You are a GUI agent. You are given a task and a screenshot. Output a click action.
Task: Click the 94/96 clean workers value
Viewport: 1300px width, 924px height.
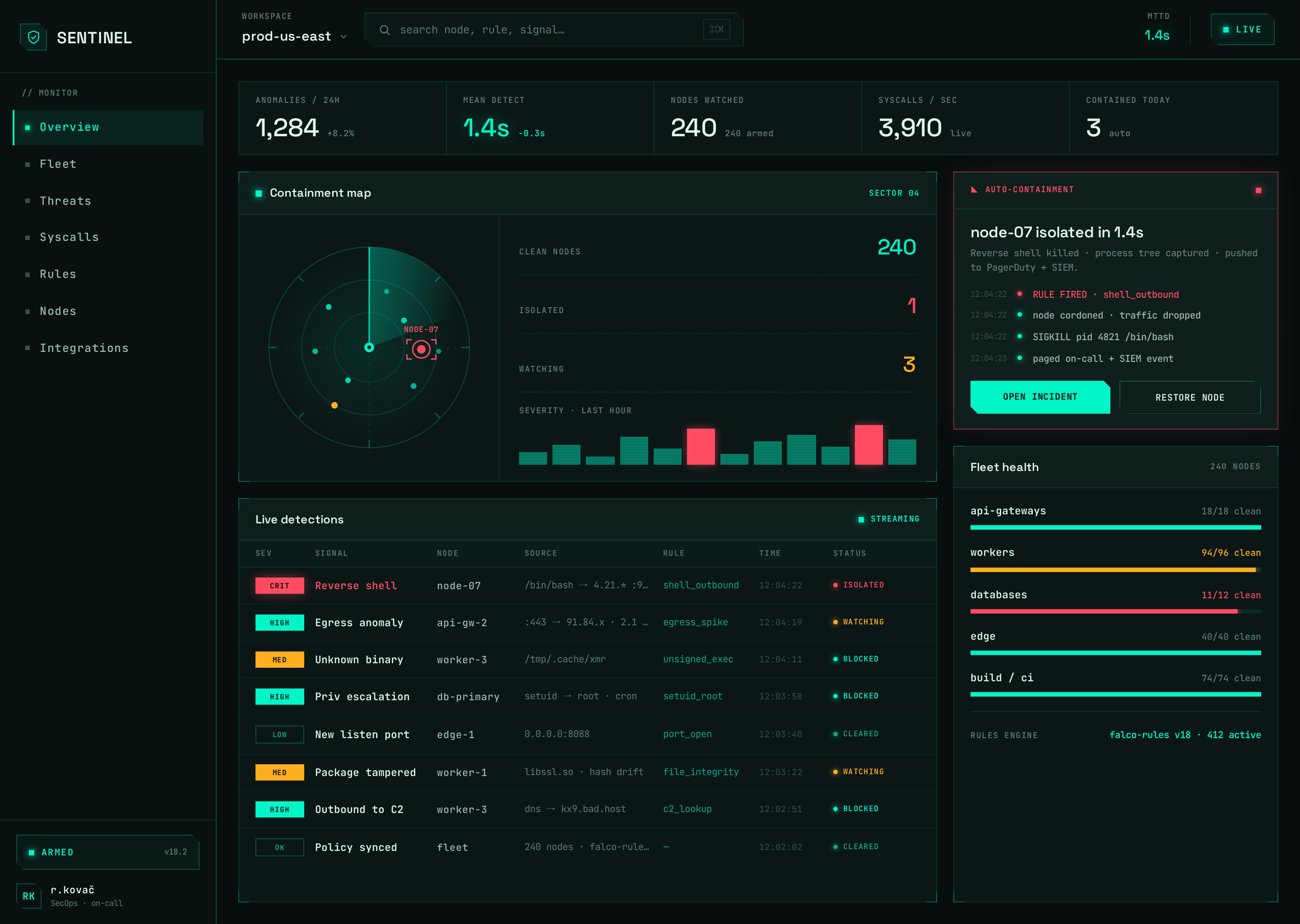tap(1230, 553)
